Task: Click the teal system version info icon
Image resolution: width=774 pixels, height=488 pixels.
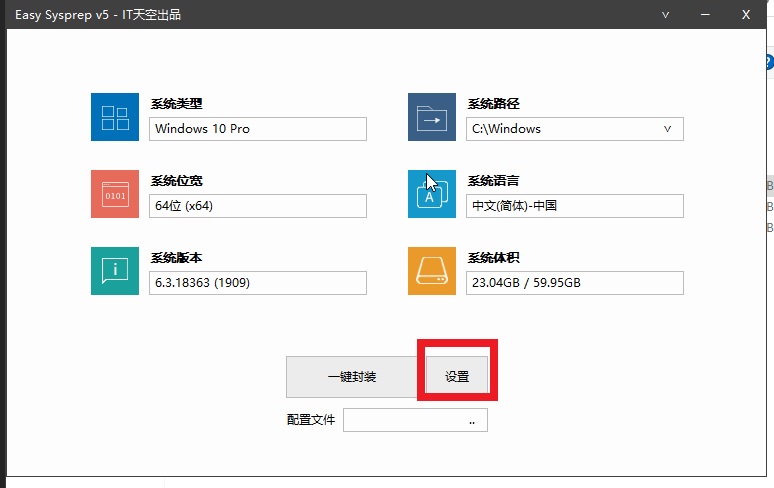Action: point(115,270)
